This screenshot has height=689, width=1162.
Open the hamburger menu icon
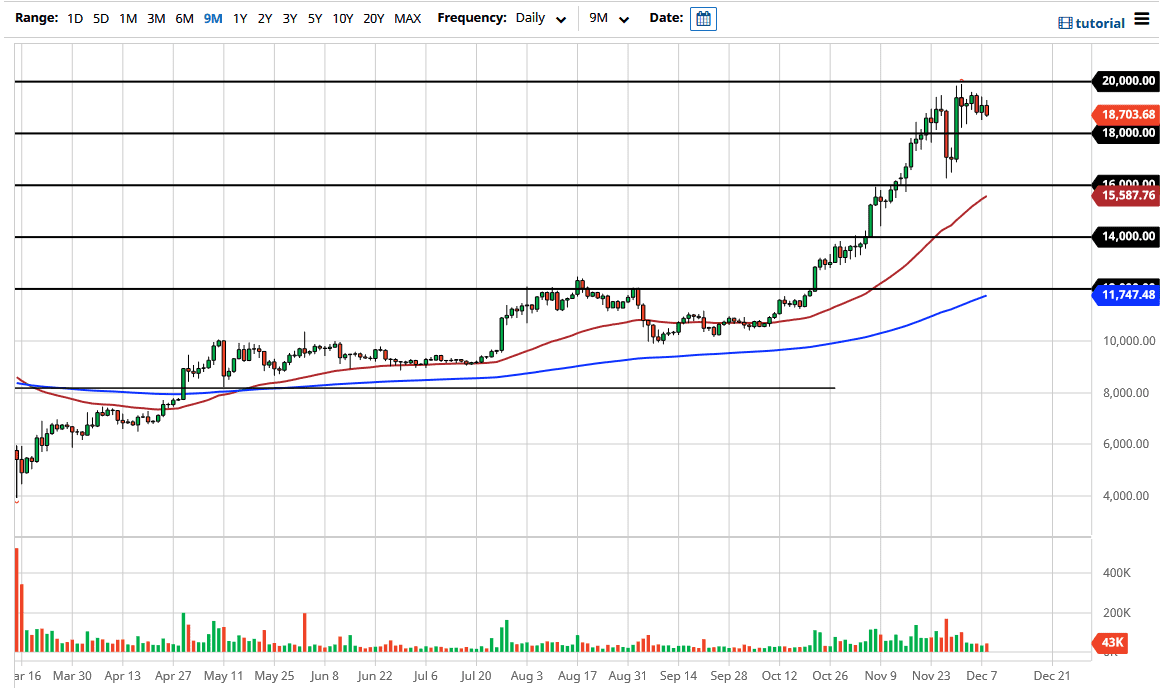pyautogui.click(x=1141, y=20)
